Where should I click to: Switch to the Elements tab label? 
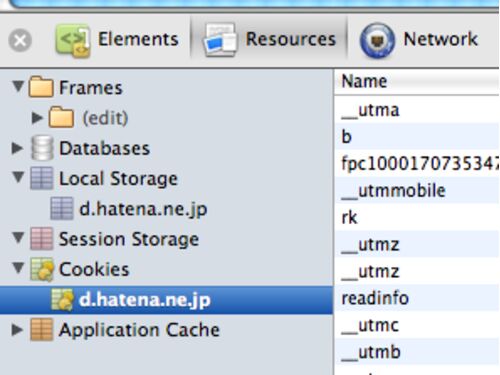click(138, 39)
